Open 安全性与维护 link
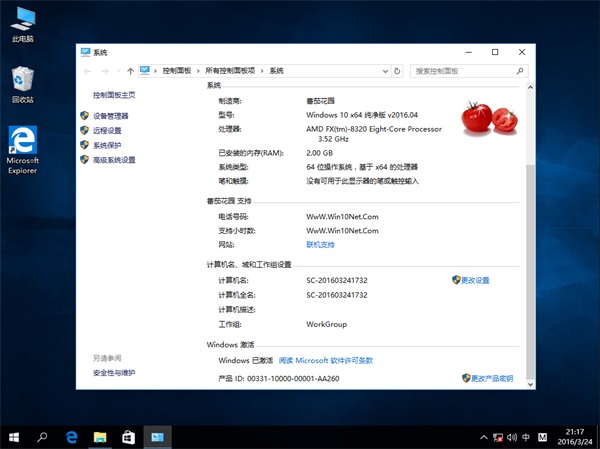Screen dimensions: 600x449 [114, 372]
